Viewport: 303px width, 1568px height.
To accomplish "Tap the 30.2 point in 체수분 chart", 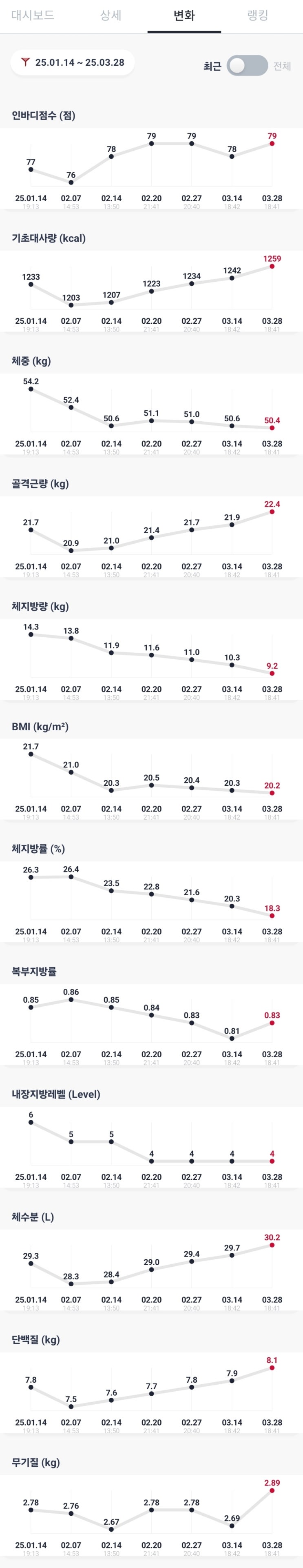I will [272, 1246].
